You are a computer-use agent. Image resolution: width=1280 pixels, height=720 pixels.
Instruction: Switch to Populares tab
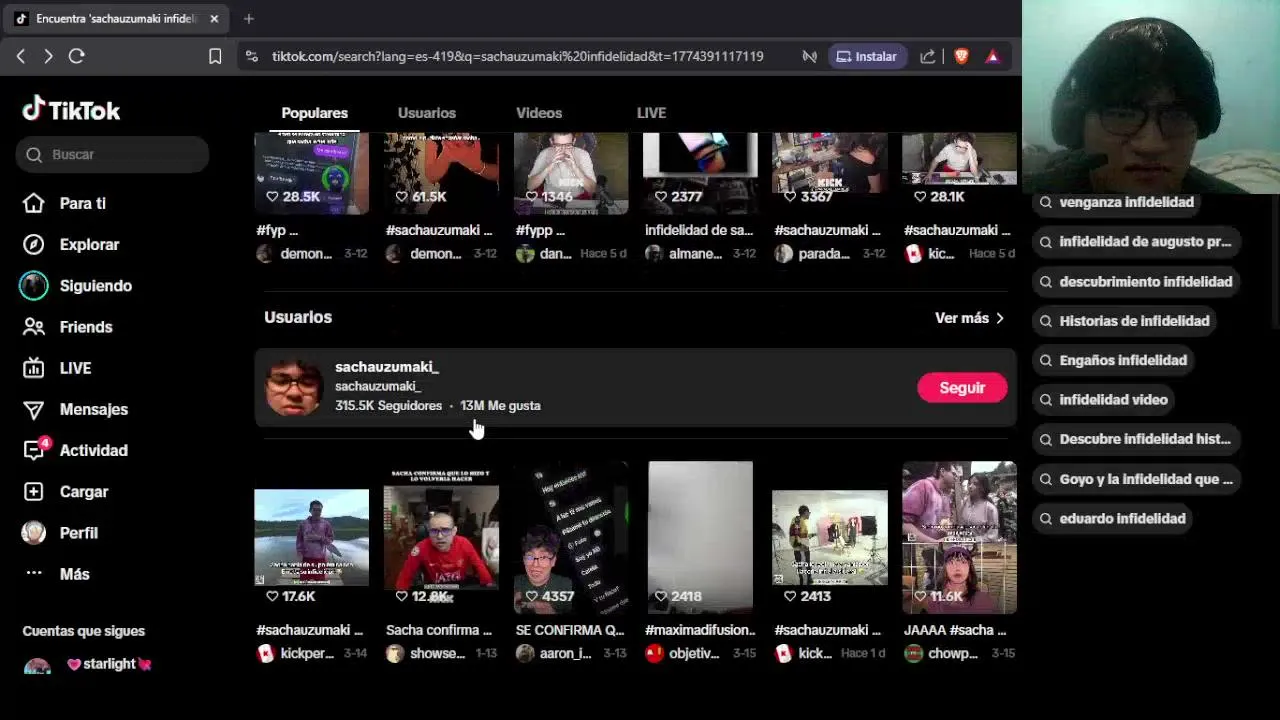point(314,113)
